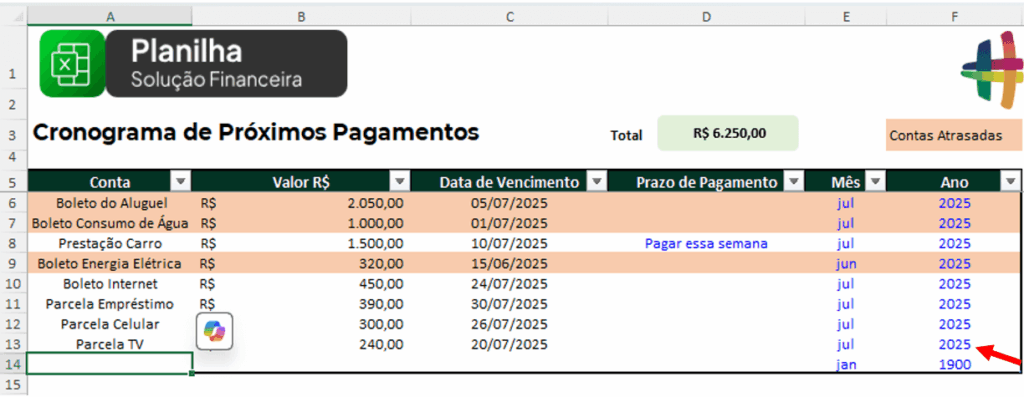Viewport: 1024px width, 397px height.
Task: Select column F header
Action: [954, 16]
